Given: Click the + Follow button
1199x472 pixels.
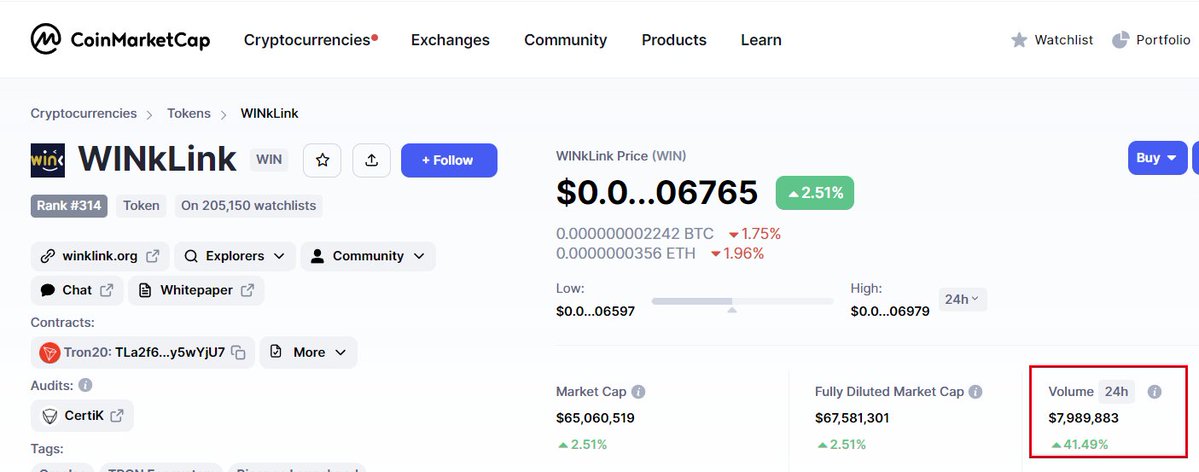Looking at the screenshot, I should pos(449,160).
